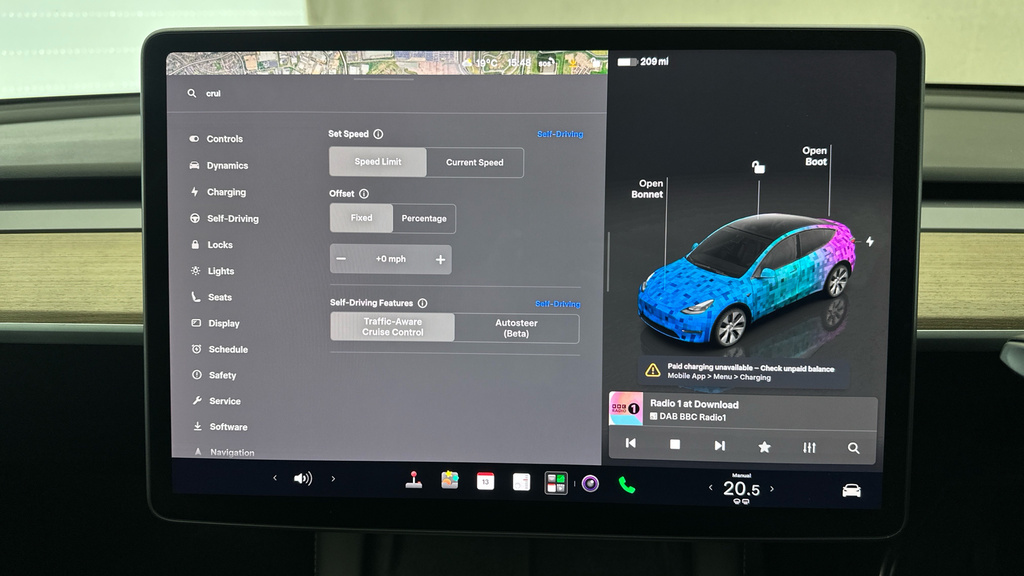The image size is (1024, 576).
Task: Open Self-Driving in the sidebar
Action: pyautogui.click(x=224, y=218)
